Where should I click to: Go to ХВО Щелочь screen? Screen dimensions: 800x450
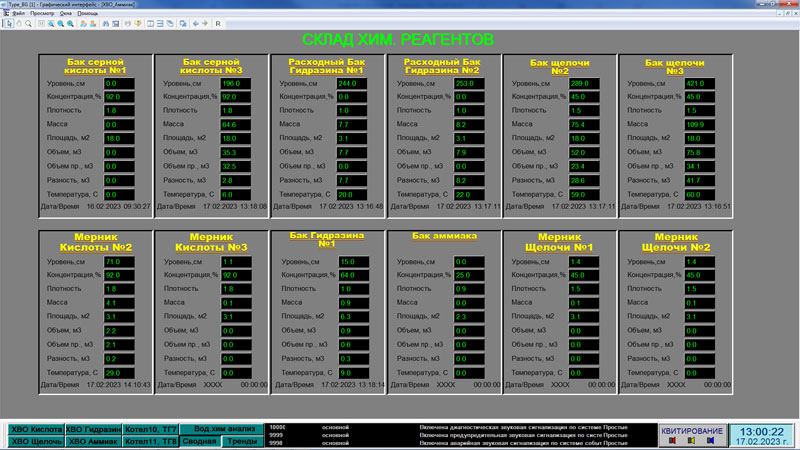point(36,441)
